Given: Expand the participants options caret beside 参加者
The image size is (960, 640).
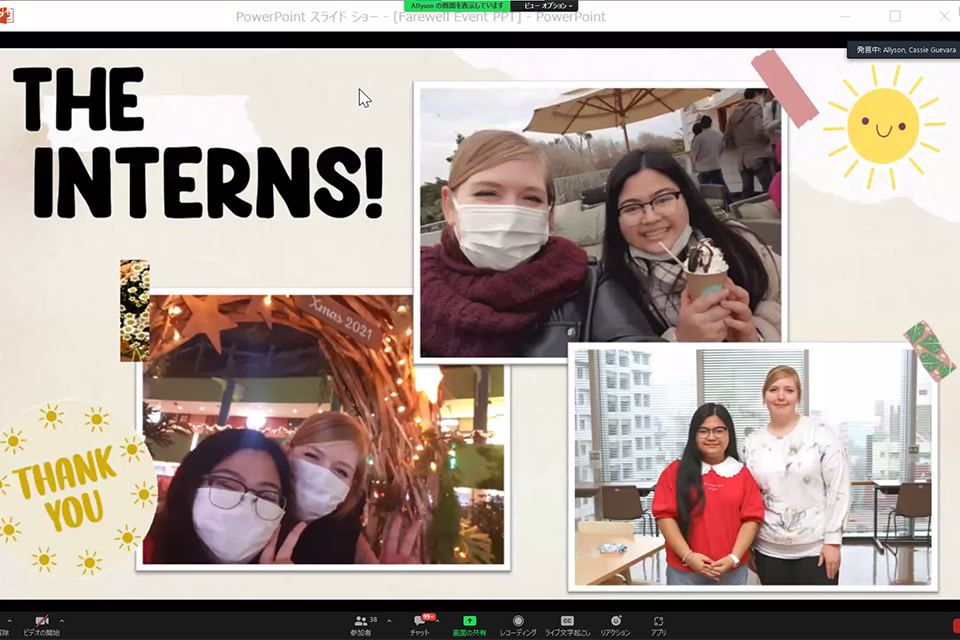Looking at the screenshot, I should [x=389, y=621].
